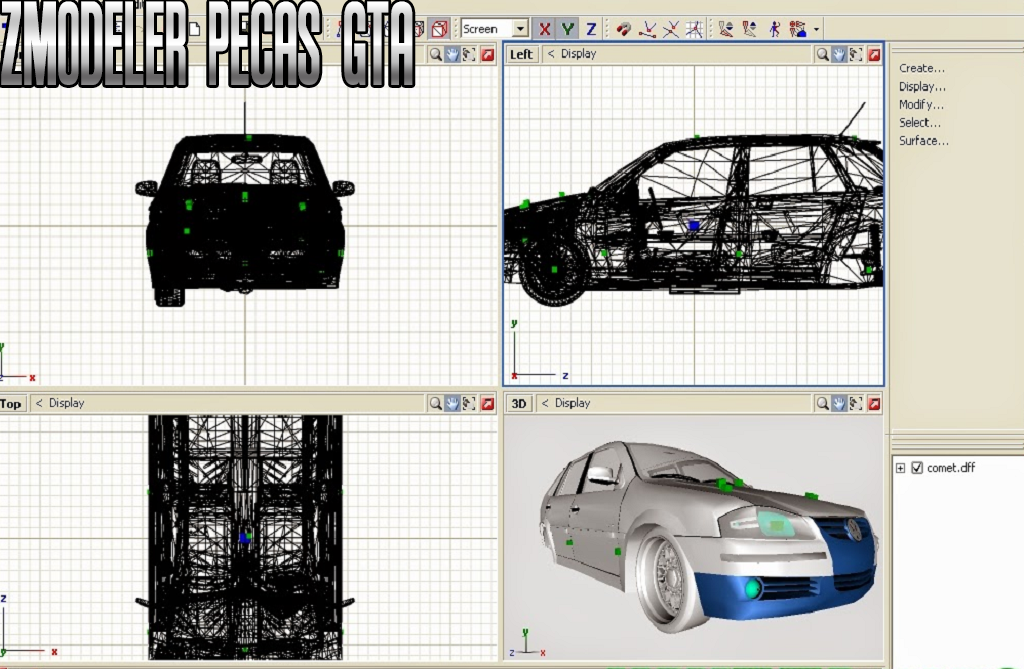
Task: Select zoom tool in Top viewport
Action: point(436,404)
